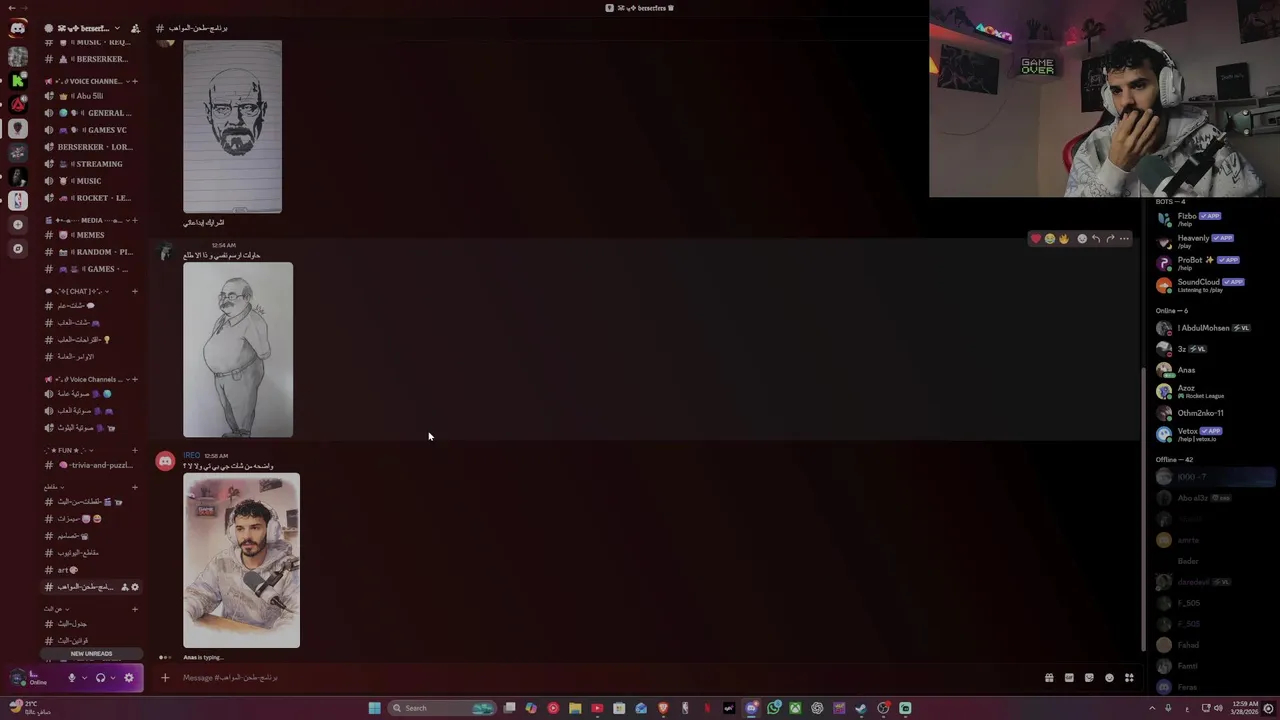Open add reaction smiley on message
Screen dimensions: 1280x720
click(1082, 239)
